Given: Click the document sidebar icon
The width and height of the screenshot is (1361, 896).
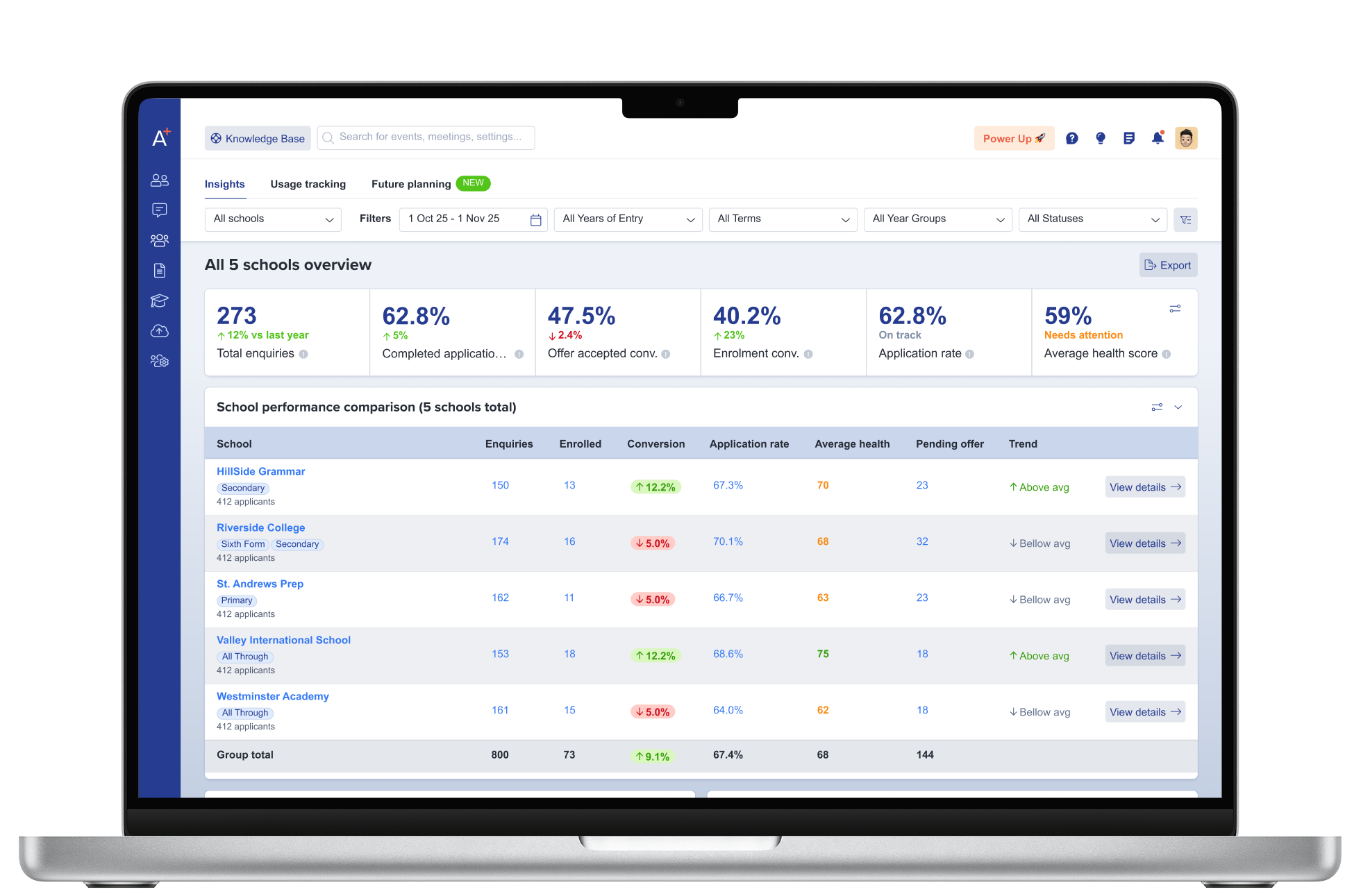Looking at the screenshot, I should tap(160, 270).
